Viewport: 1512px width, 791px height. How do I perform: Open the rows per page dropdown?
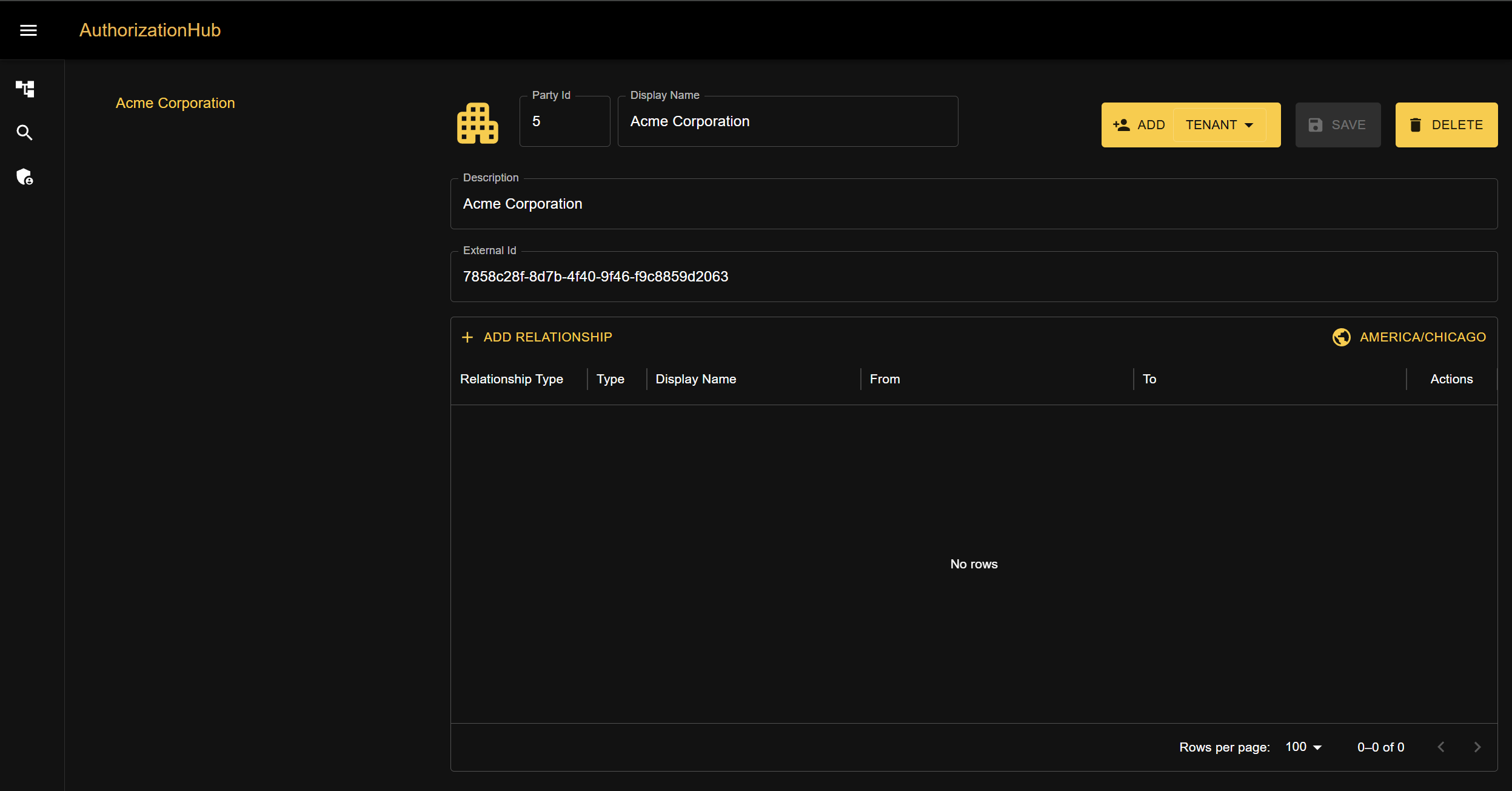coord(1303,747)
